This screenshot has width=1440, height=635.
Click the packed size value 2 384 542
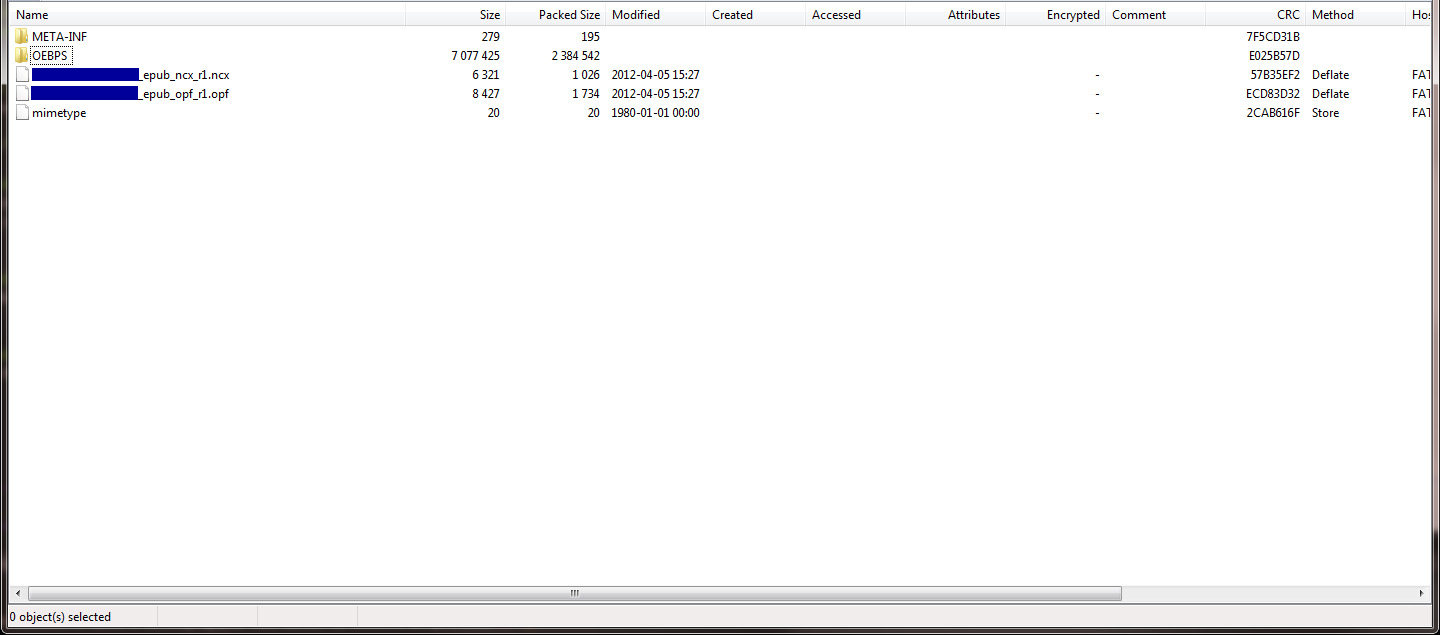tap(576, 56)
